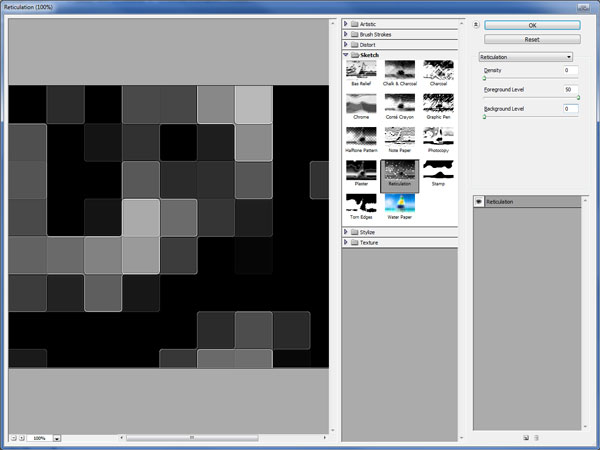Apply the Graphic Pen sketch filter
The width and height of the screenshot is (600, 450).
pyautogui.click(x=437, y=68)
